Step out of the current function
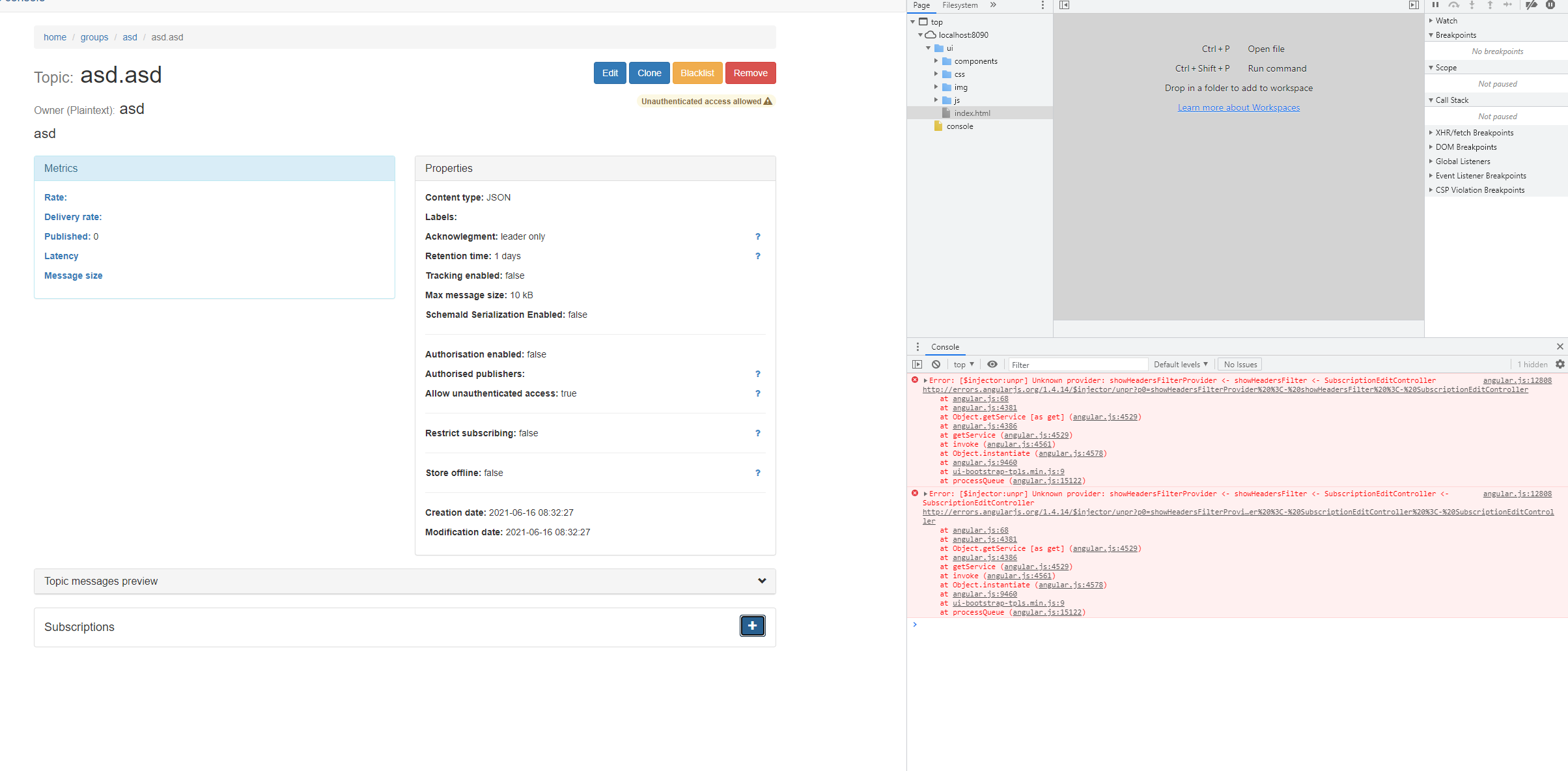 (x=1490, y=5)
